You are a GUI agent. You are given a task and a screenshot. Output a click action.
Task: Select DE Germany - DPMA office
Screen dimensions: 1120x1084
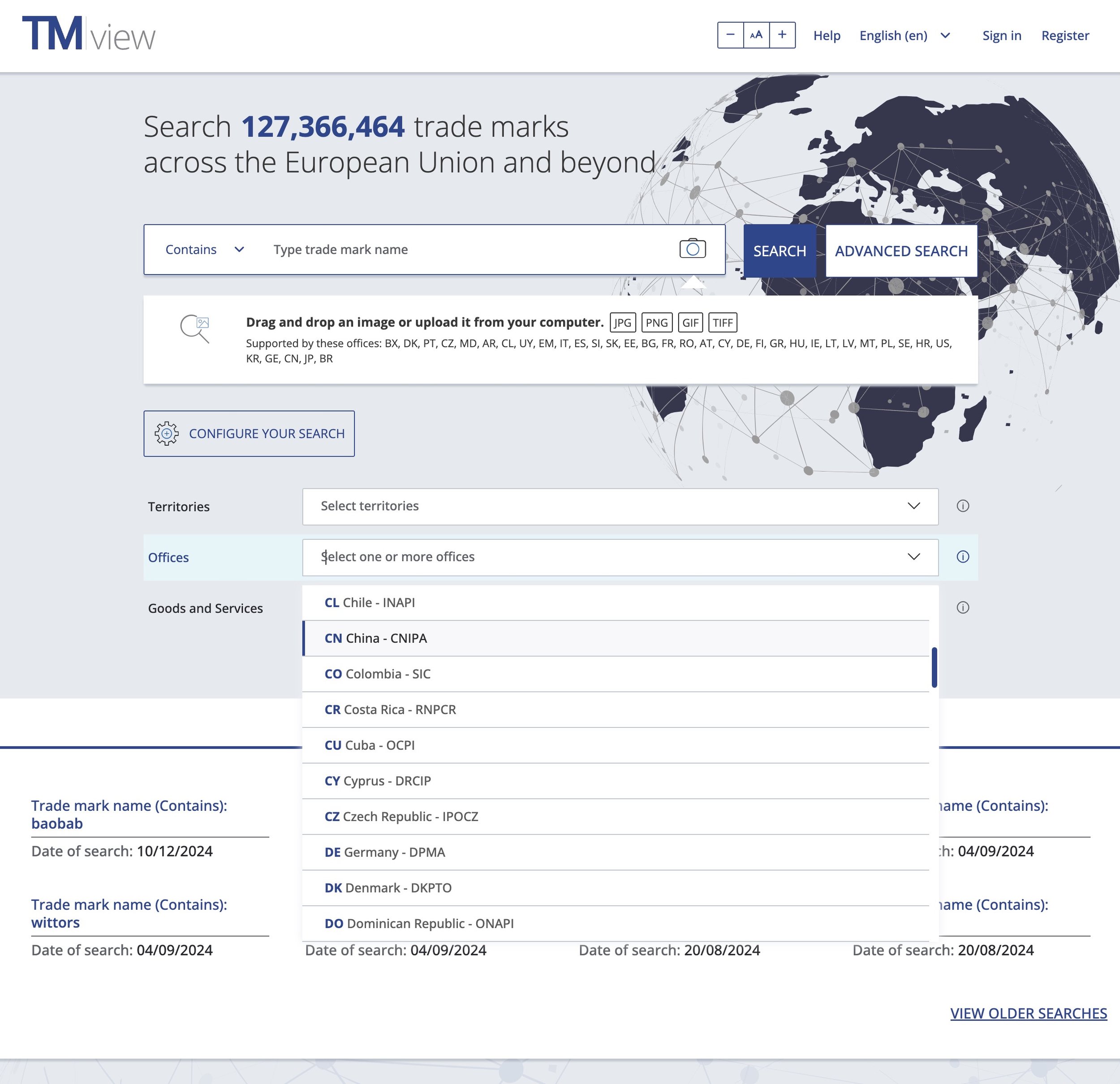616,852
